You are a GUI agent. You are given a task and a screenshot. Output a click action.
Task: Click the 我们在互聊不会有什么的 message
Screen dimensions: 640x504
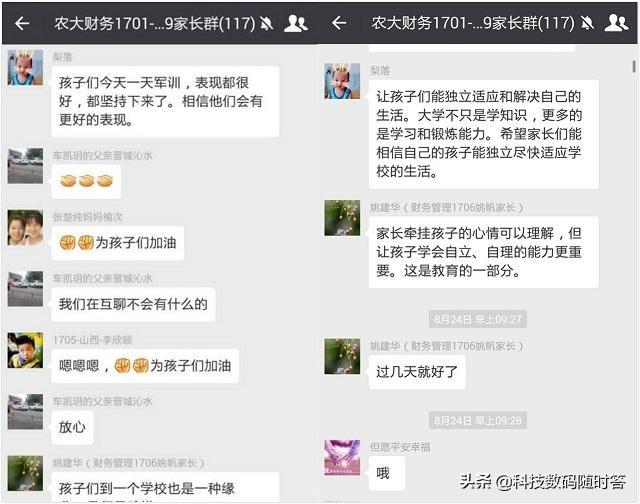133,304
